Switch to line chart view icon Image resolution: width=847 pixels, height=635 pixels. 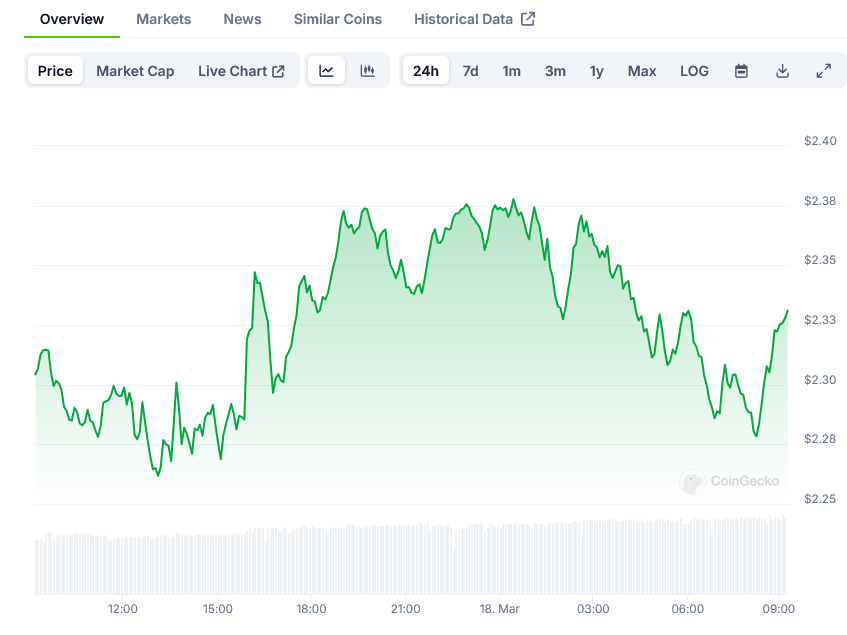[326, 71]
